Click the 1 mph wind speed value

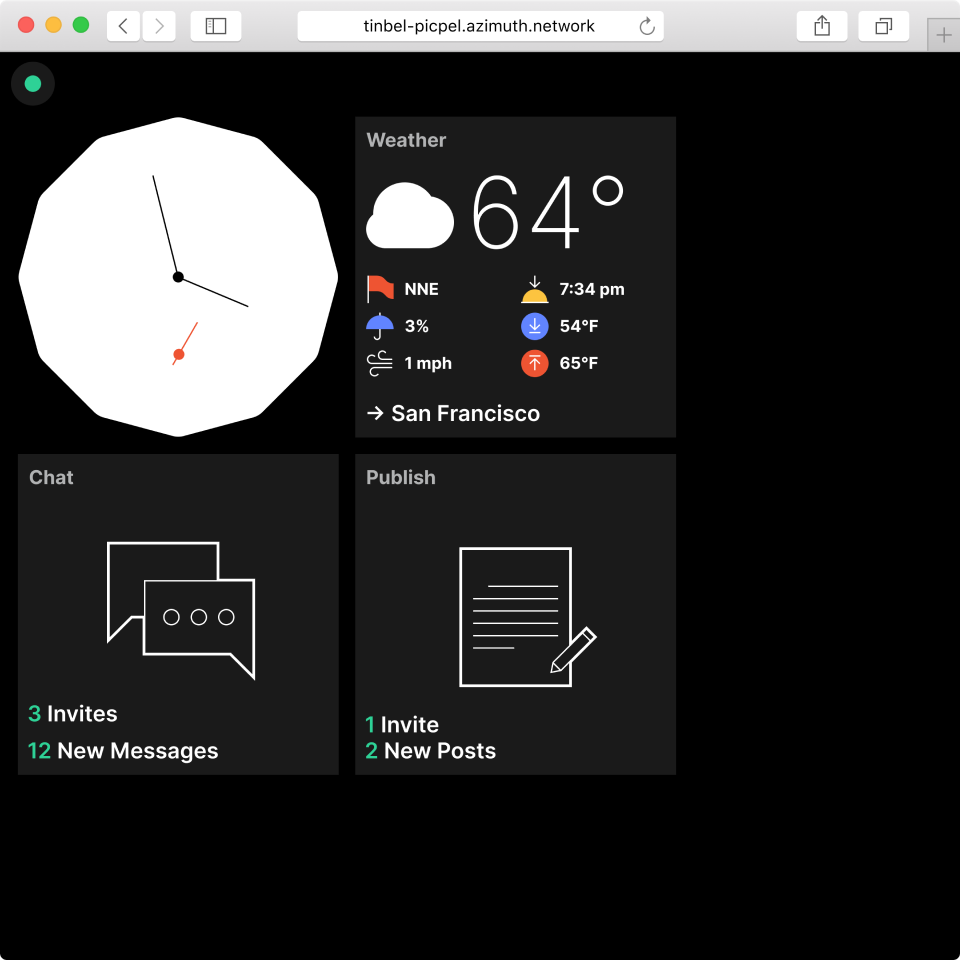click(x=428, y=363)
